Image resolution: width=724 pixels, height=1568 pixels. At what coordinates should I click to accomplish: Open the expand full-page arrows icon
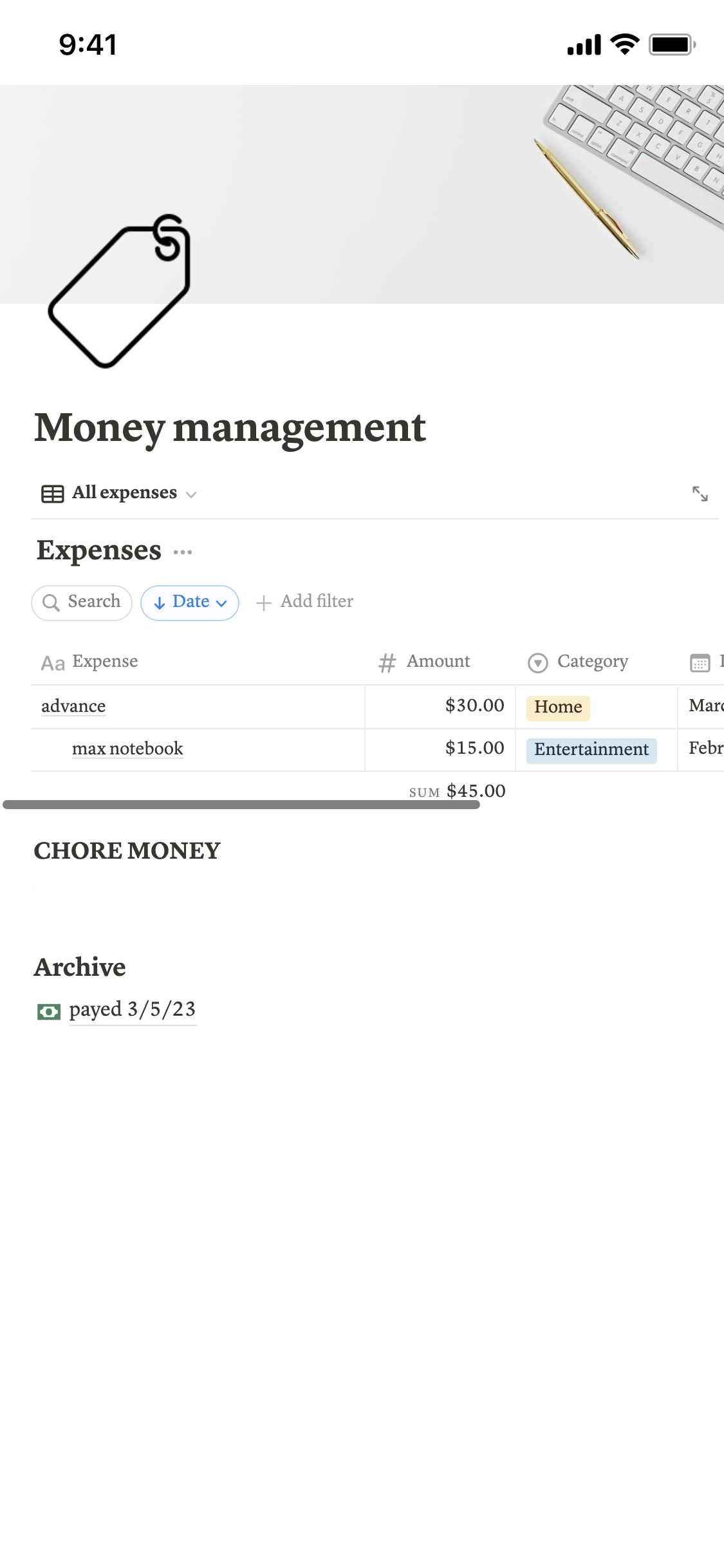(x=700, y=494)
